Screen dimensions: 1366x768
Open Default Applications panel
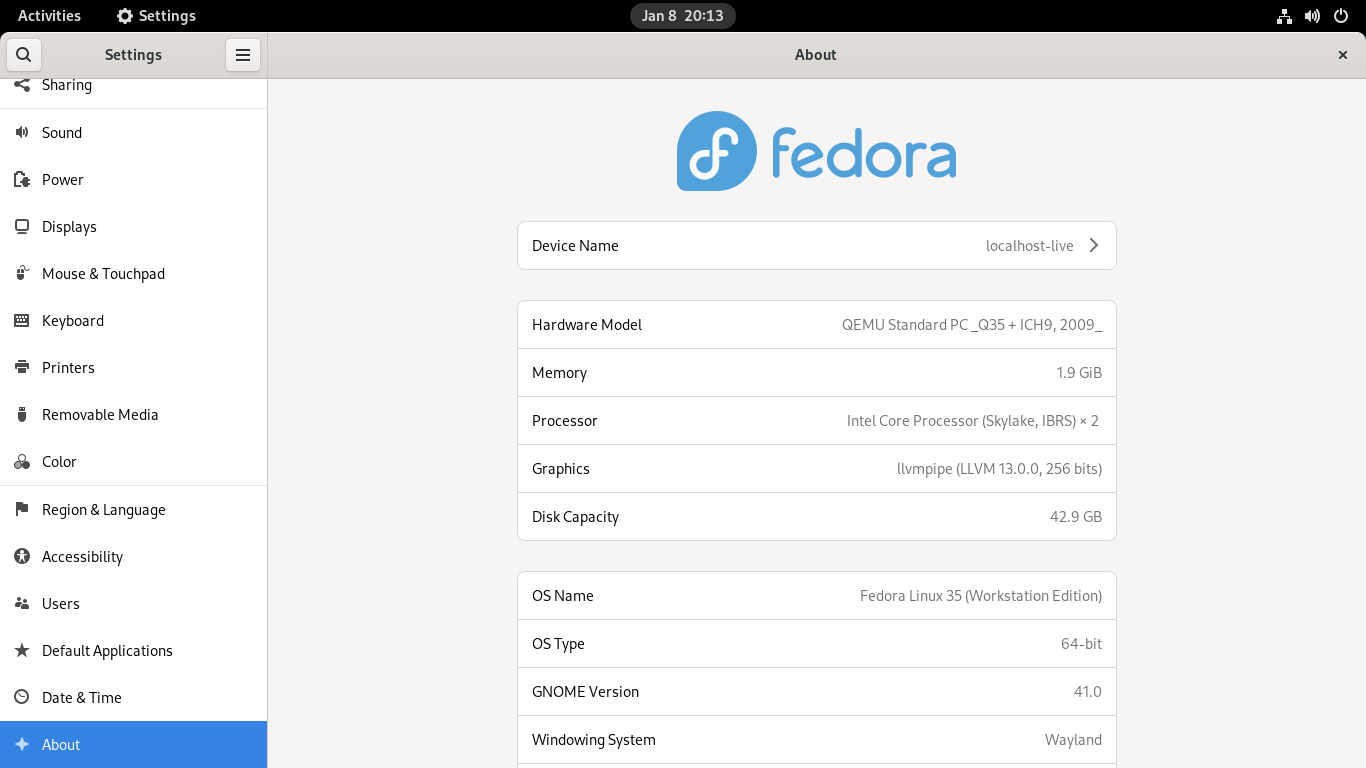tap(134, 650)
